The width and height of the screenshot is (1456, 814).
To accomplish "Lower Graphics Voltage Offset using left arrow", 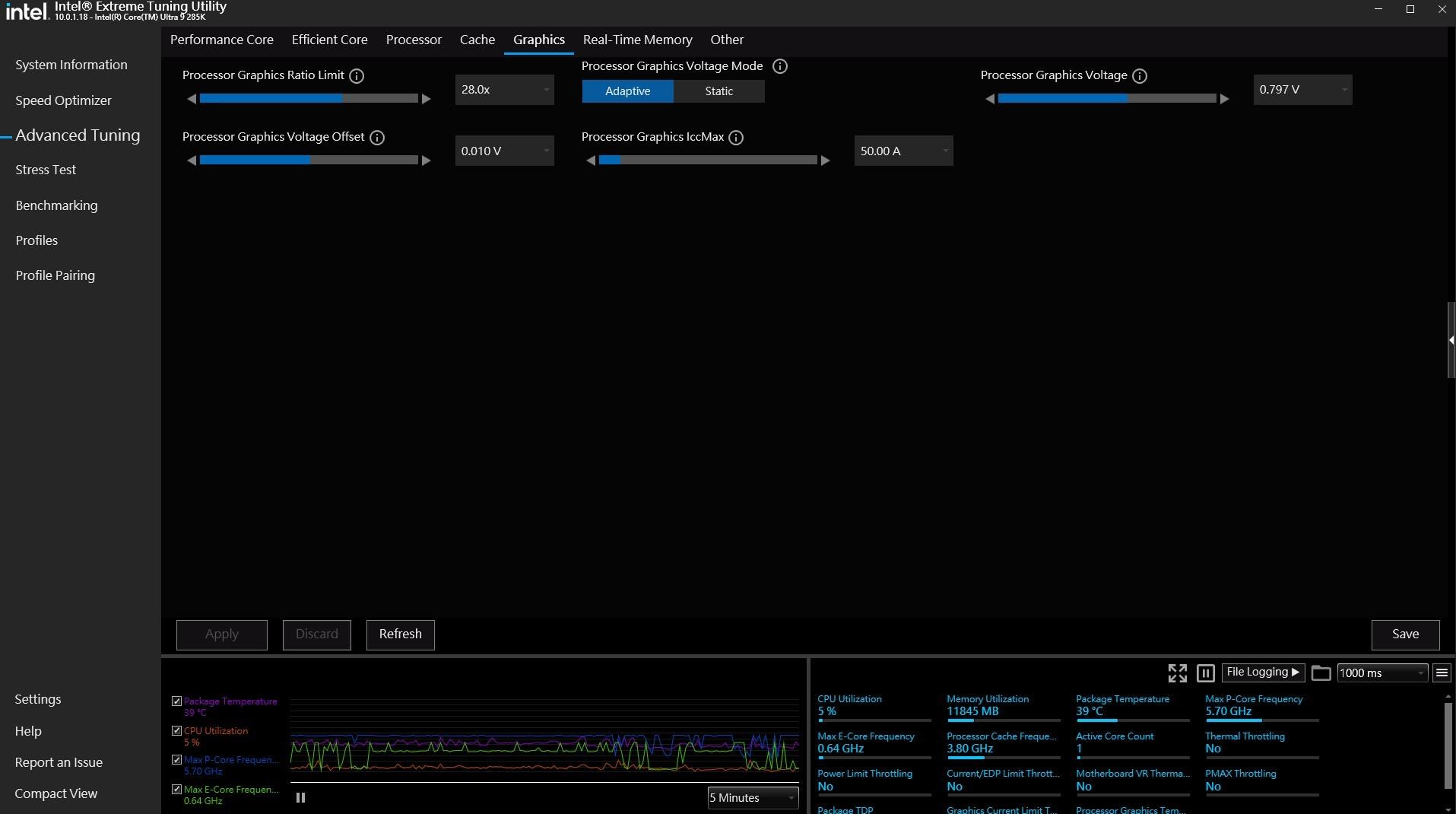I will [x=192, y=161].
